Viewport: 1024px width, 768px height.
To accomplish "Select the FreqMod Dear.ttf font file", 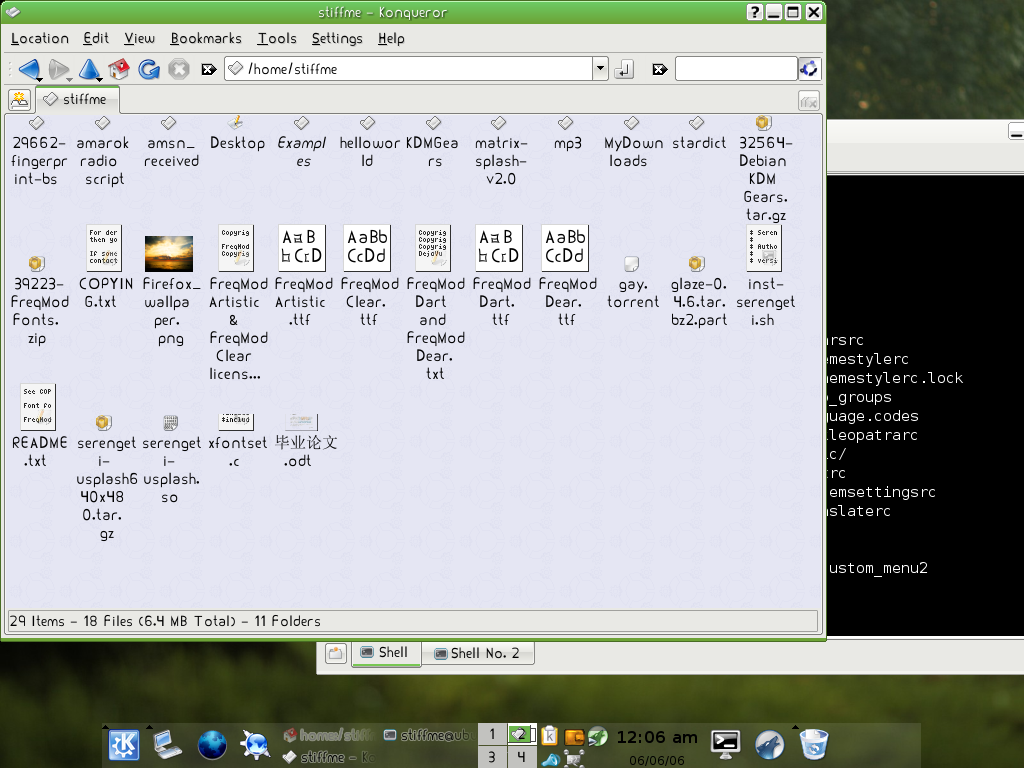I will [x=566, y=276].
